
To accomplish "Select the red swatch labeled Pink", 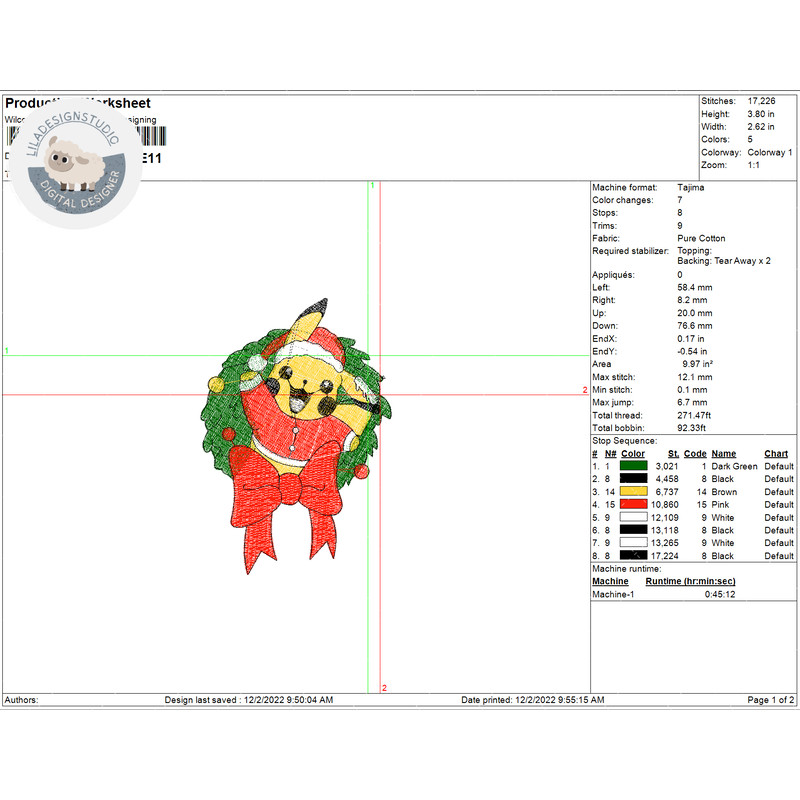I will (x=633, y=505).
